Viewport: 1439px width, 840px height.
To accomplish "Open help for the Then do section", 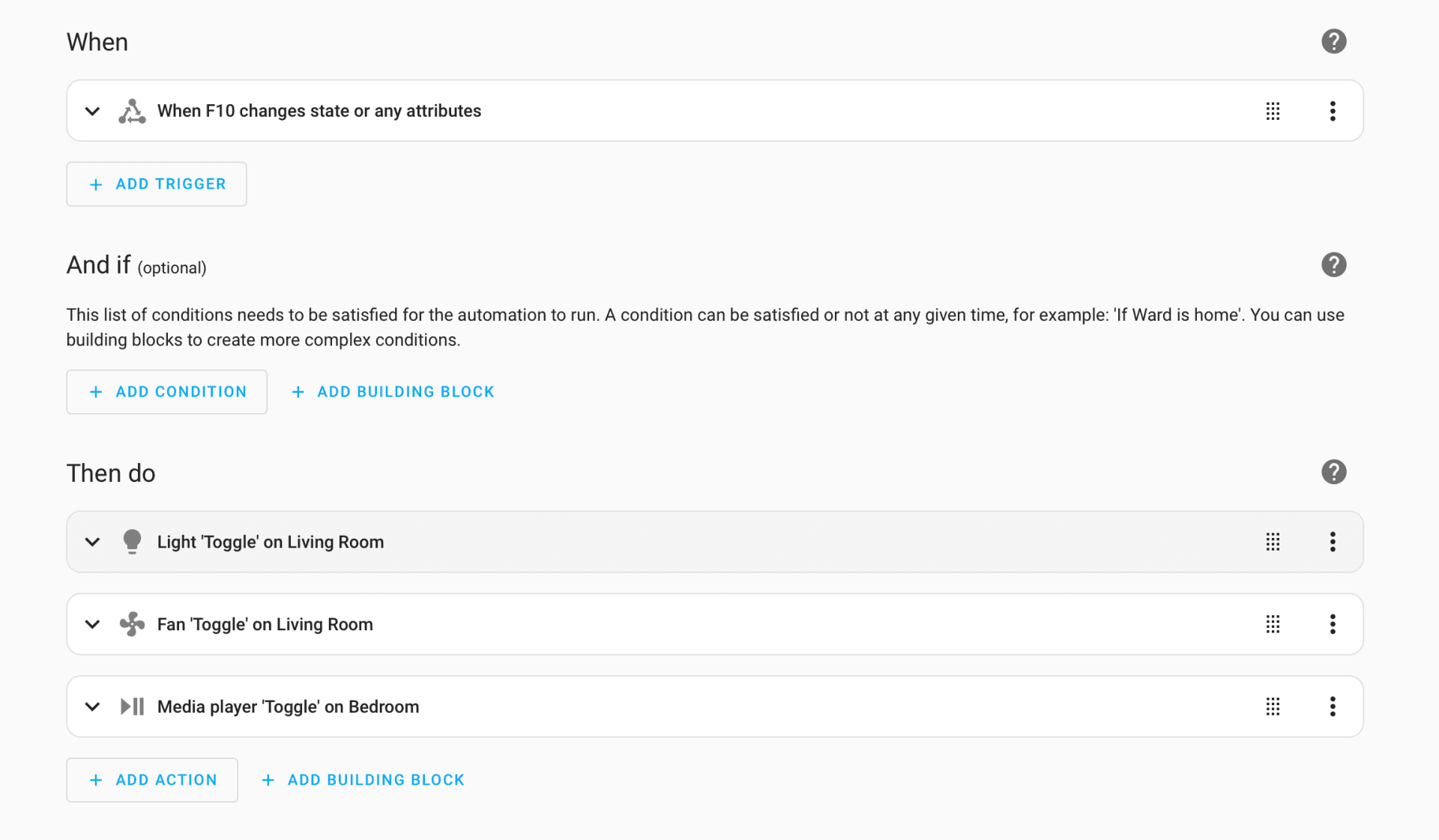I will (x=1333, y=472).
